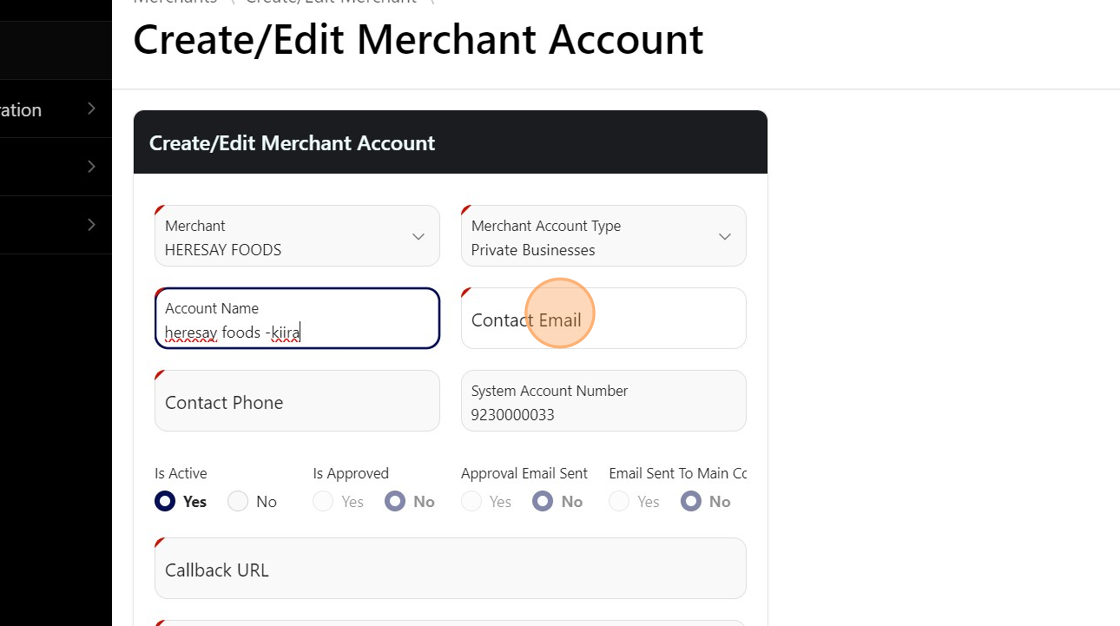
Task: Click the chevron beside the 'ration' sidebar item
Action: click(91, 108)
